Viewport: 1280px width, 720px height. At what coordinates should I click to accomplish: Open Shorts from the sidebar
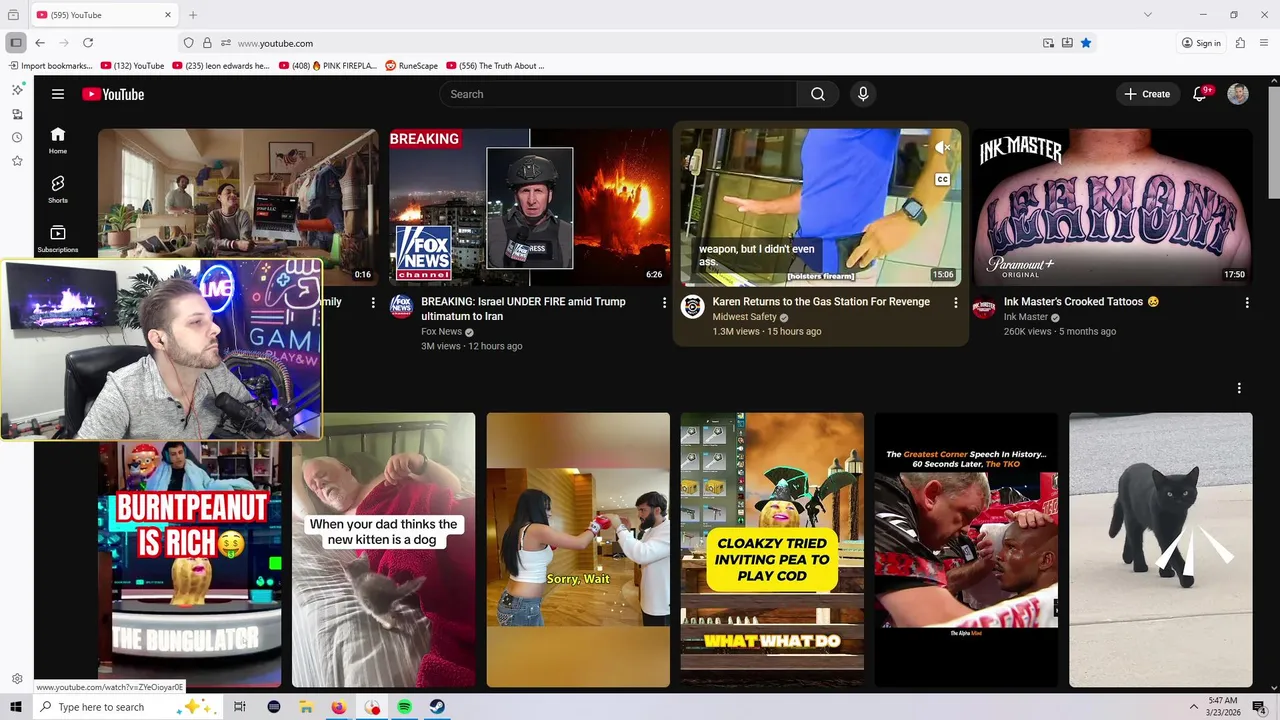58,189
